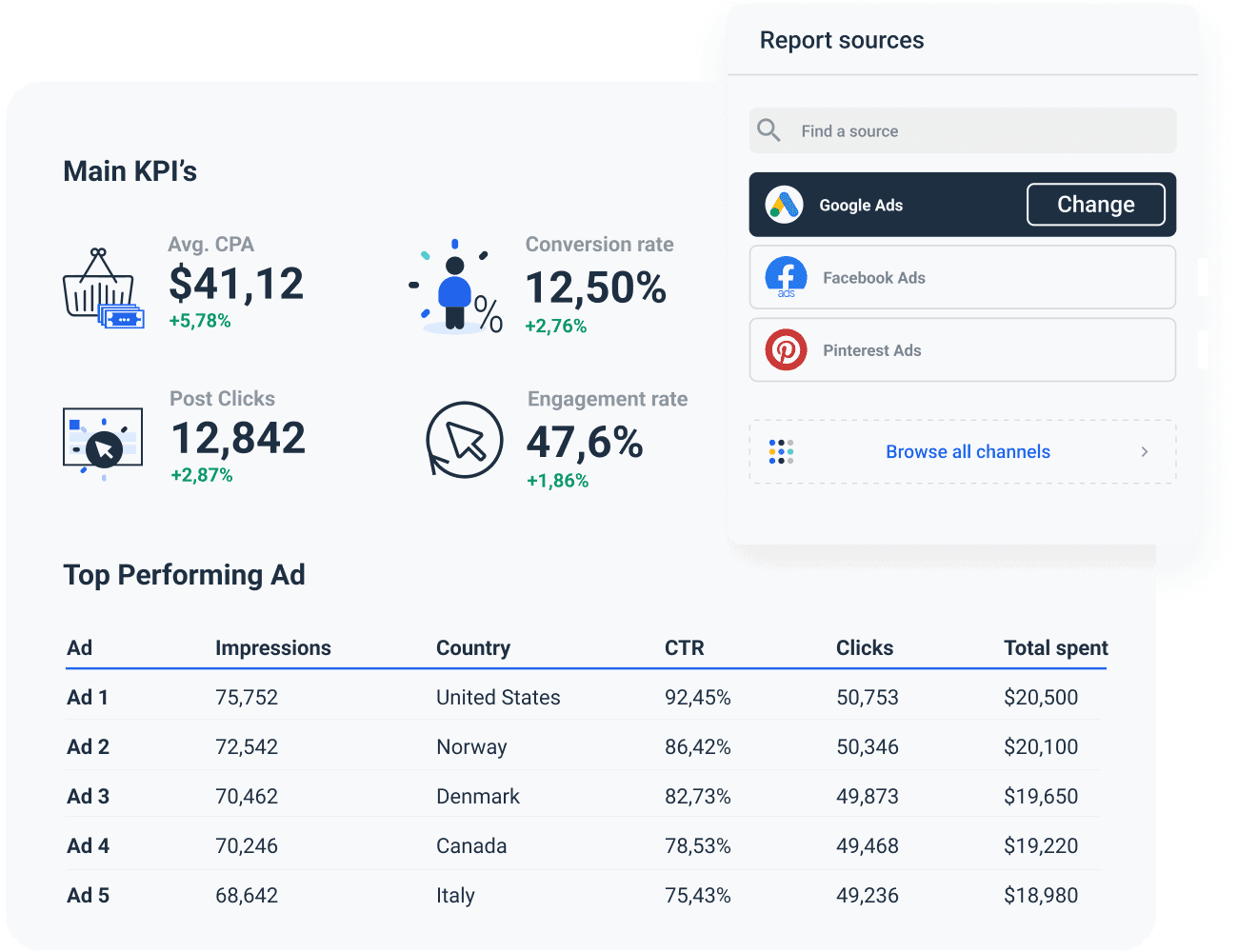Select the Conversion rate person icon

click(x=457, y=284)
